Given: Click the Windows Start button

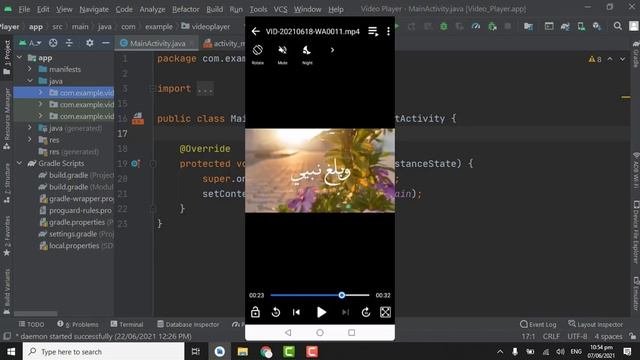Looking at the screenshot, I should (11, 351).
